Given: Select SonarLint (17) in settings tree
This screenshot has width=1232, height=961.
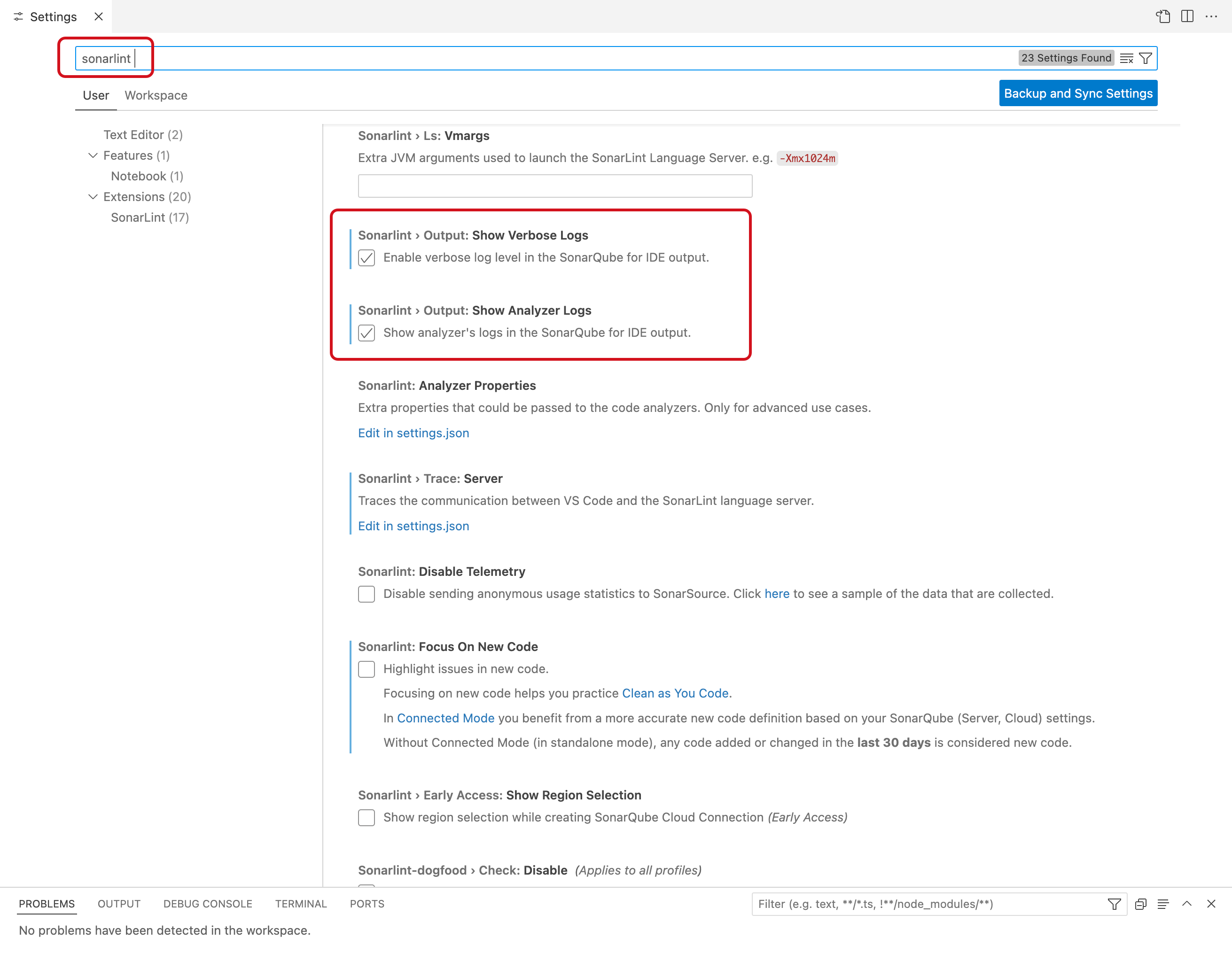Looking at the screenshot, I should (x=150, y=217).
